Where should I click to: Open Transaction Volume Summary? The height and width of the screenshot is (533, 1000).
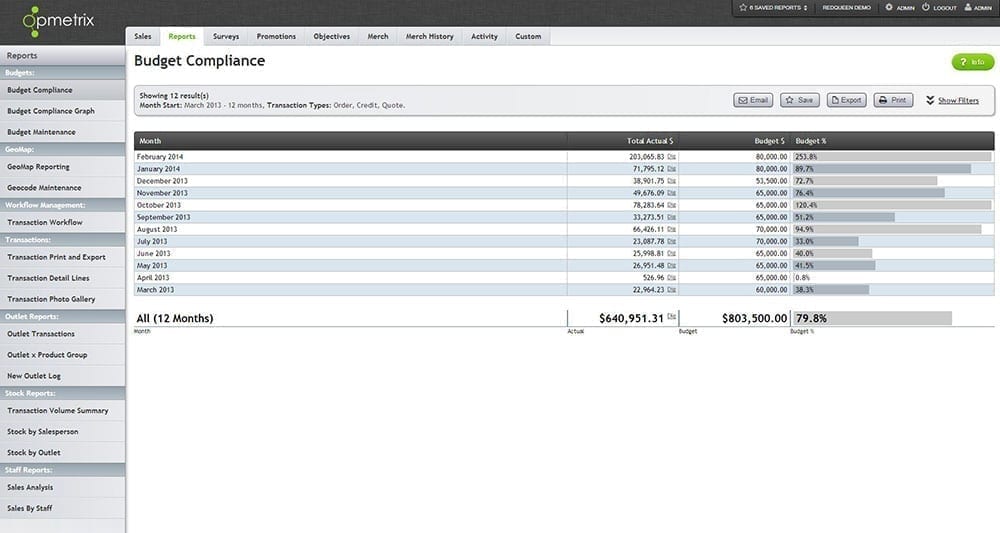[62, 411]
